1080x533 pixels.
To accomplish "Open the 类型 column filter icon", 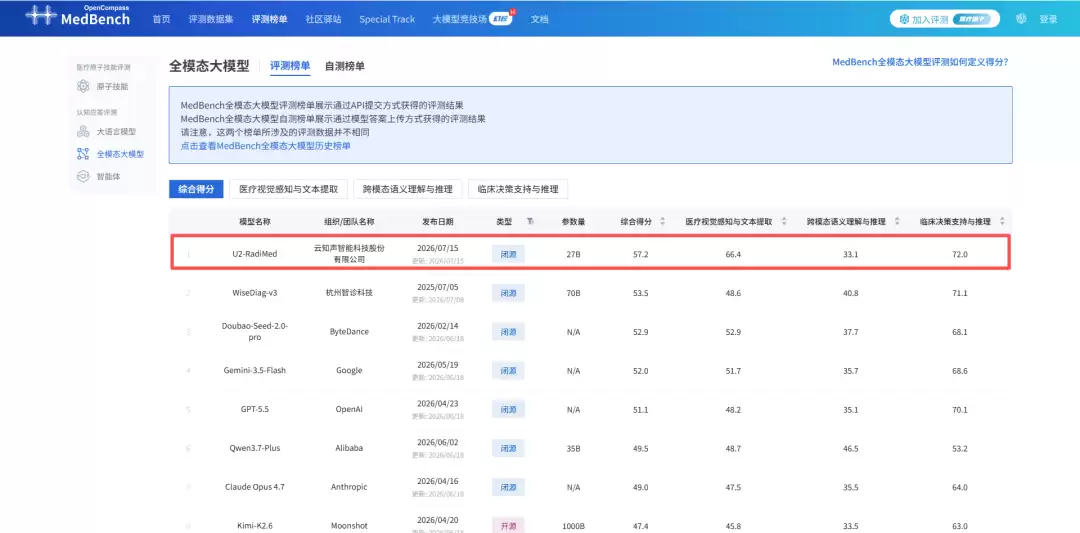I will tap(530, 222).
